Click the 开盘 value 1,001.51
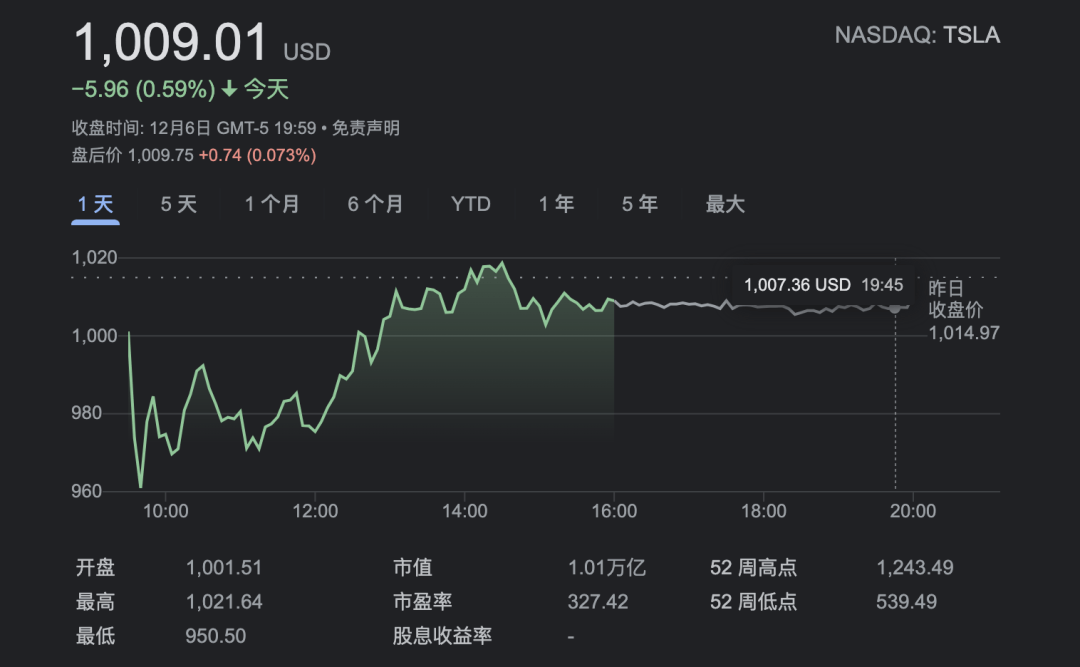The image size is (1080, 667). [224, 568]
